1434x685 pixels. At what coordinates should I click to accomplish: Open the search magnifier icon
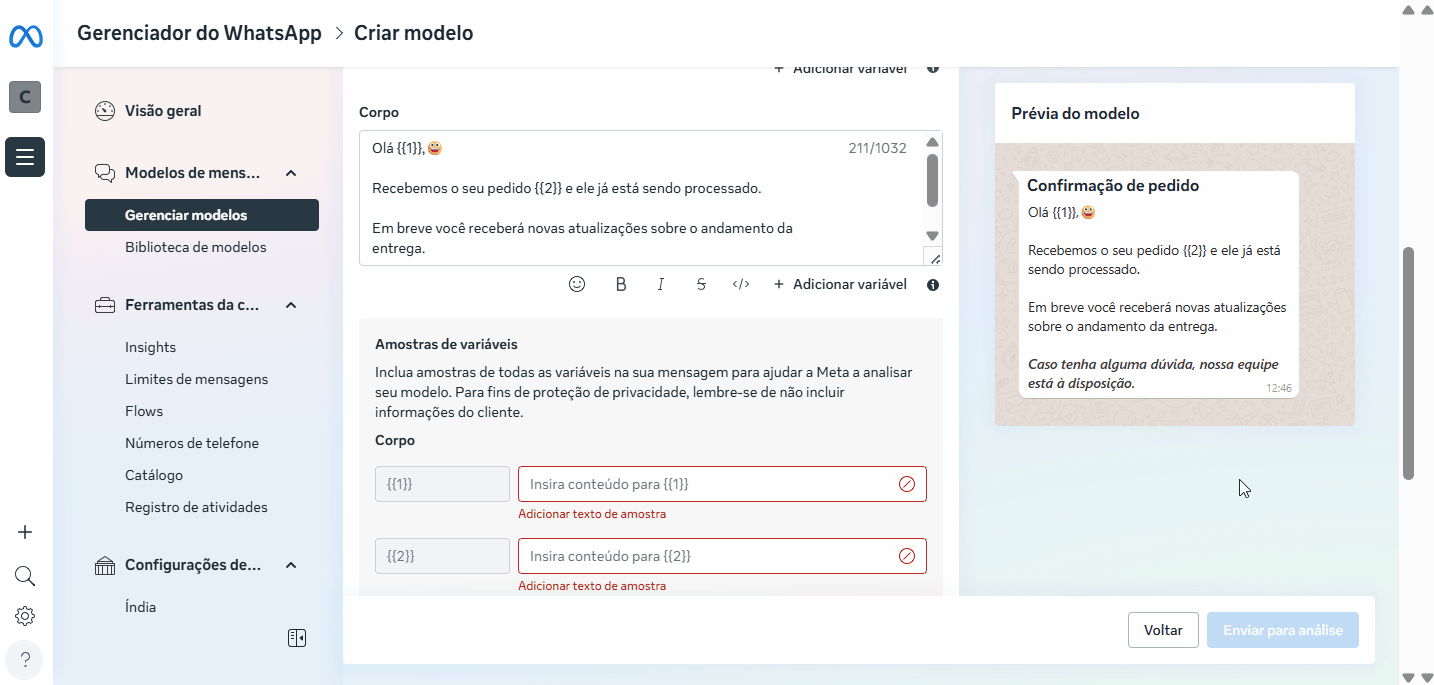click(25, 576)
